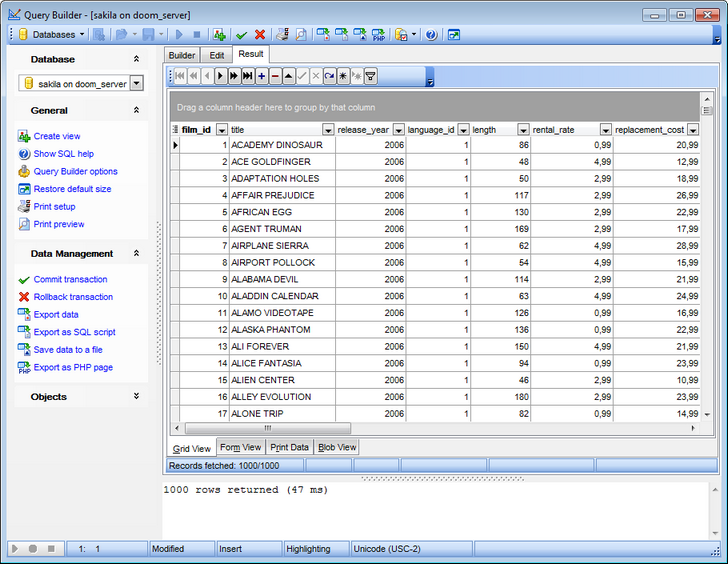728x564 pixels.
Task: Click the Export as SQL script link
Action: 74,332
